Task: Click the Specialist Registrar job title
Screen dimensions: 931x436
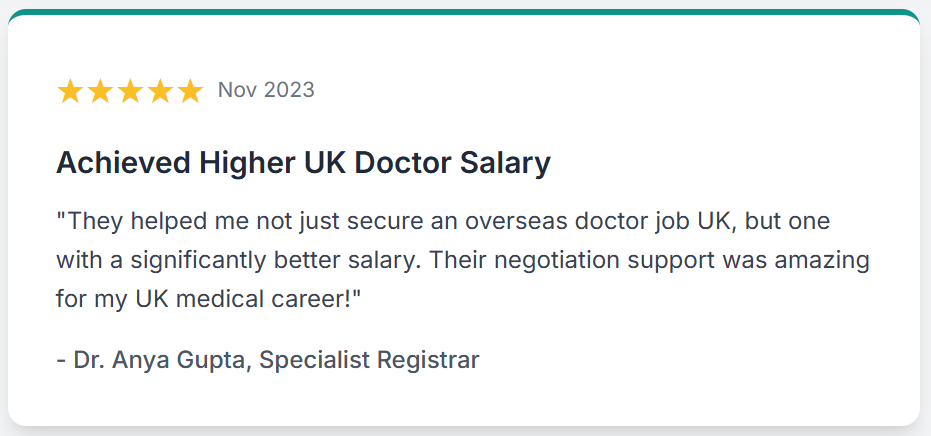Action: click(x=369, y=361)
